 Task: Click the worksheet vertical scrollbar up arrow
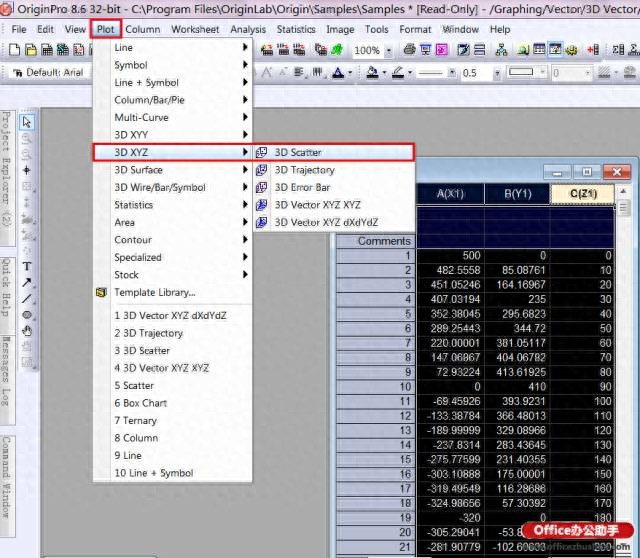(x=623, y=191)
